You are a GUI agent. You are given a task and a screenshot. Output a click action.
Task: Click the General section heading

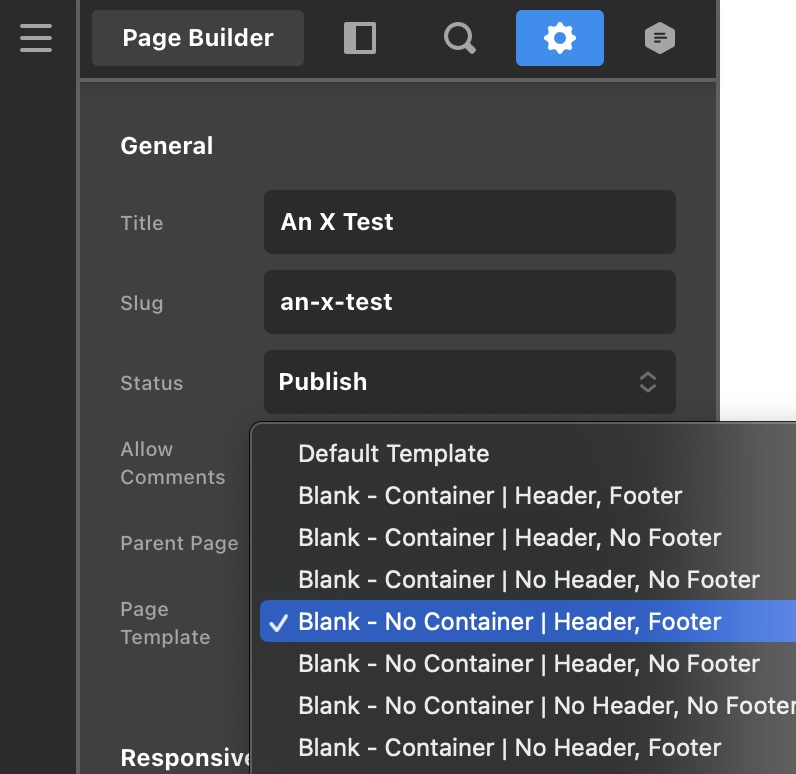[166, 146]
